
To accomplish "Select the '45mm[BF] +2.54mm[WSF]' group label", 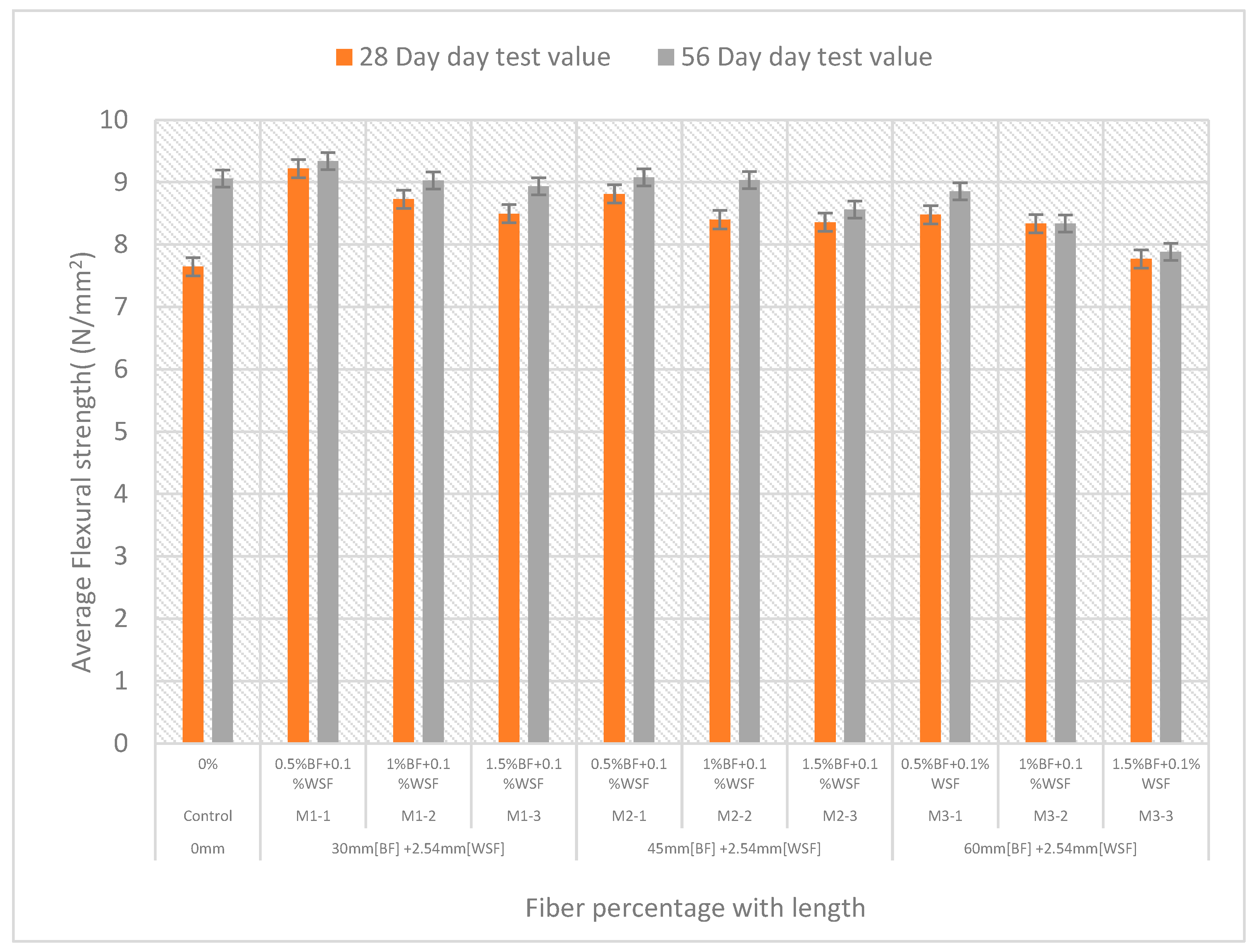I will (734, 849).
